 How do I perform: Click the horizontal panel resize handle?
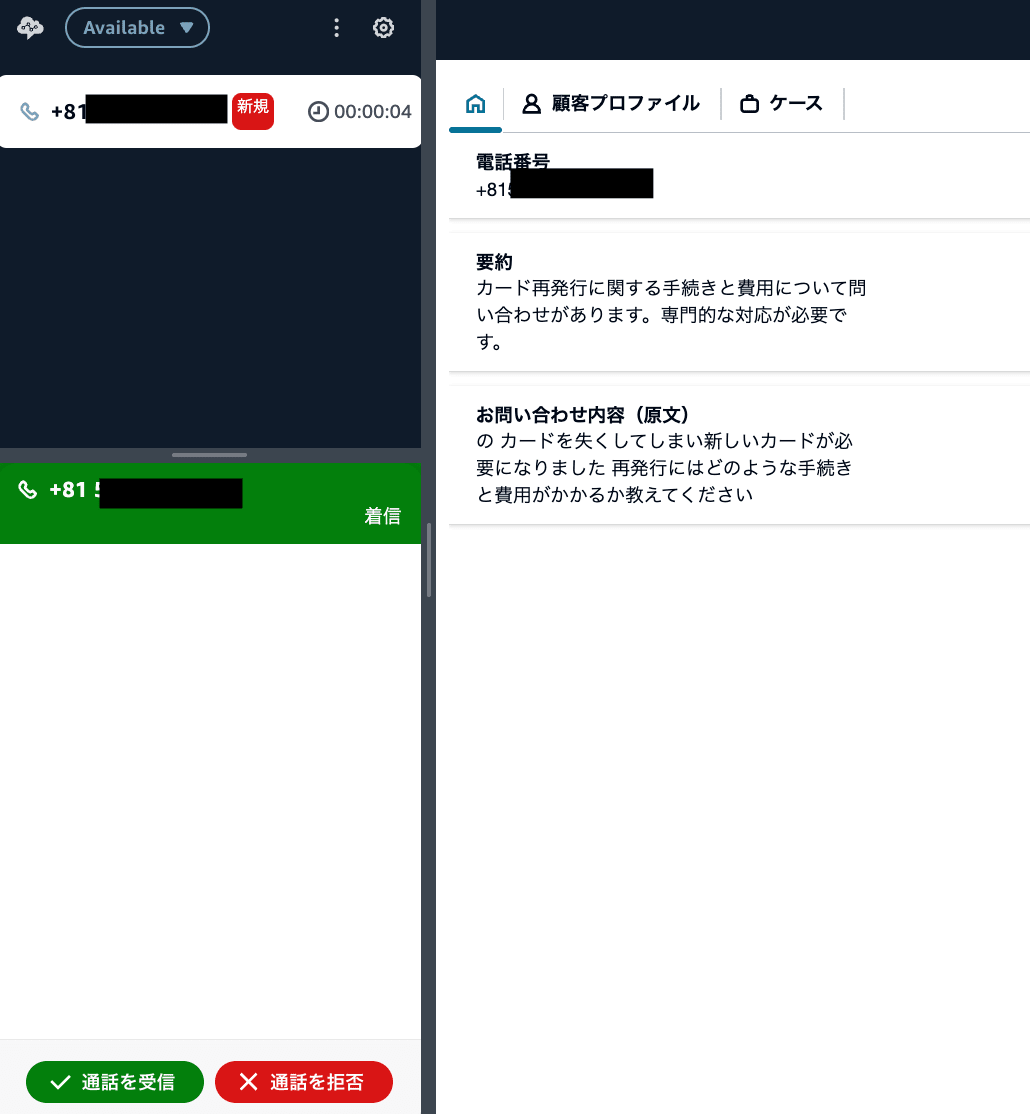[x=210, y=455]
